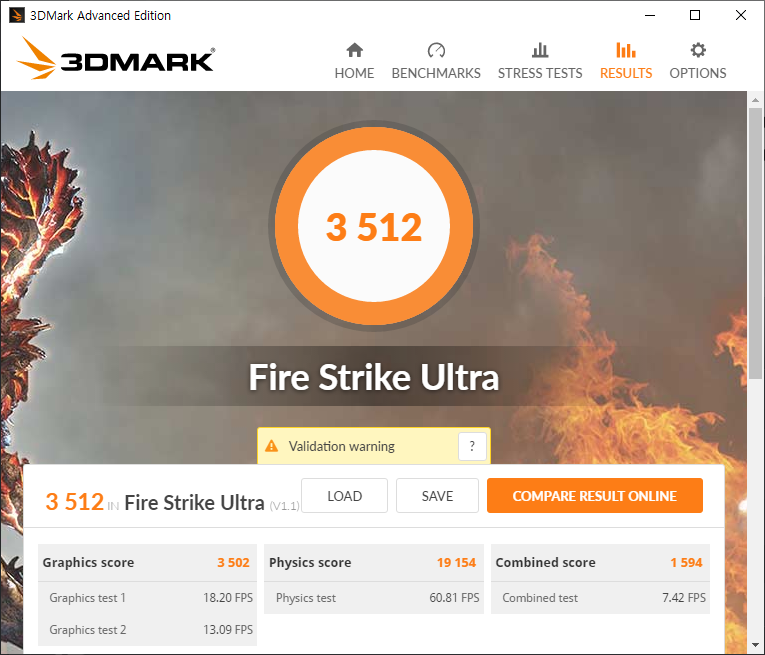
Task: Click the 3DMark app icon in title bar
Action: point(17,15)
